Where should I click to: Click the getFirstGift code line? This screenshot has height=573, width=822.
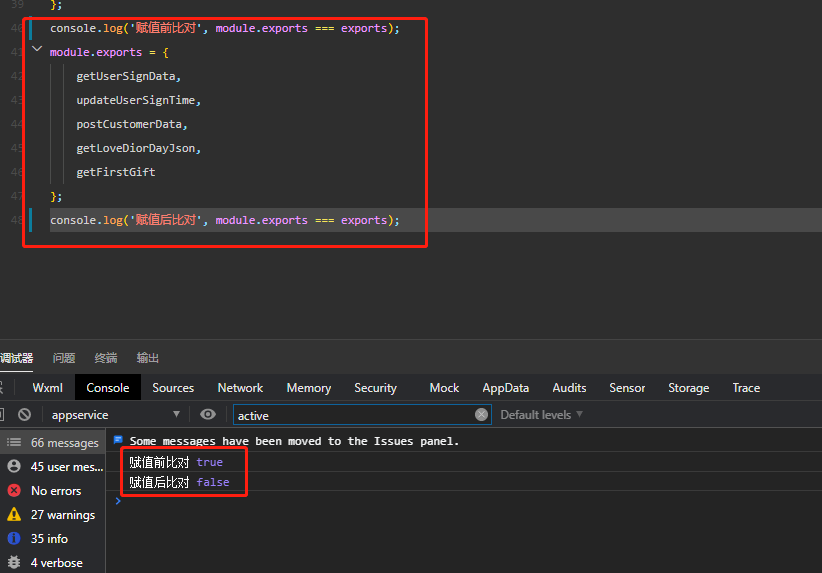pos(115,172)
